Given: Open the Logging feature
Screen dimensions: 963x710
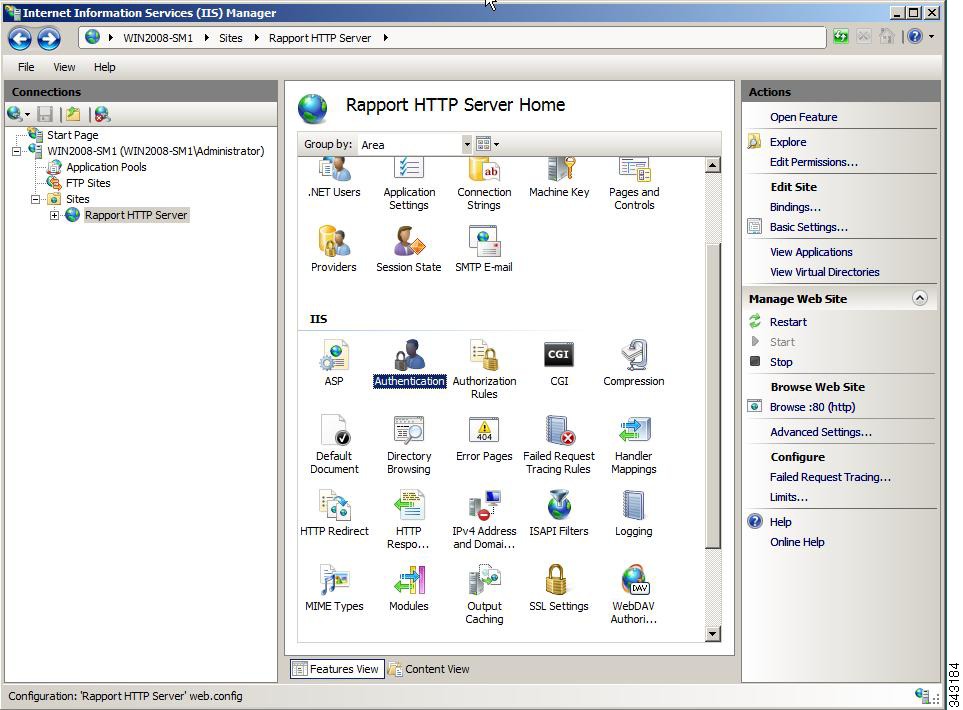Looking at the screenshot, I should (x=634, y=513).
